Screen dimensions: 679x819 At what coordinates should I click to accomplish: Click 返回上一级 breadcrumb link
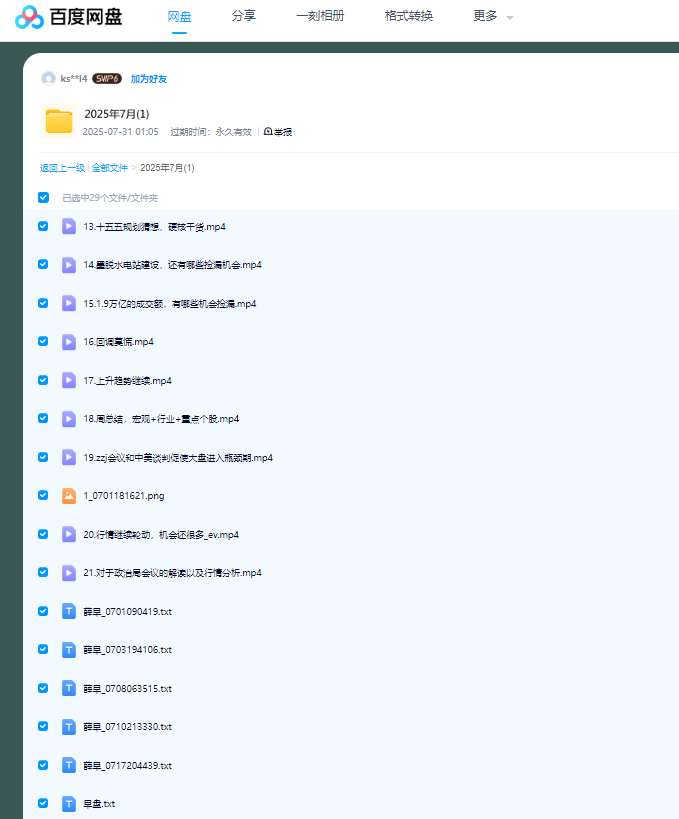[62, 168]
